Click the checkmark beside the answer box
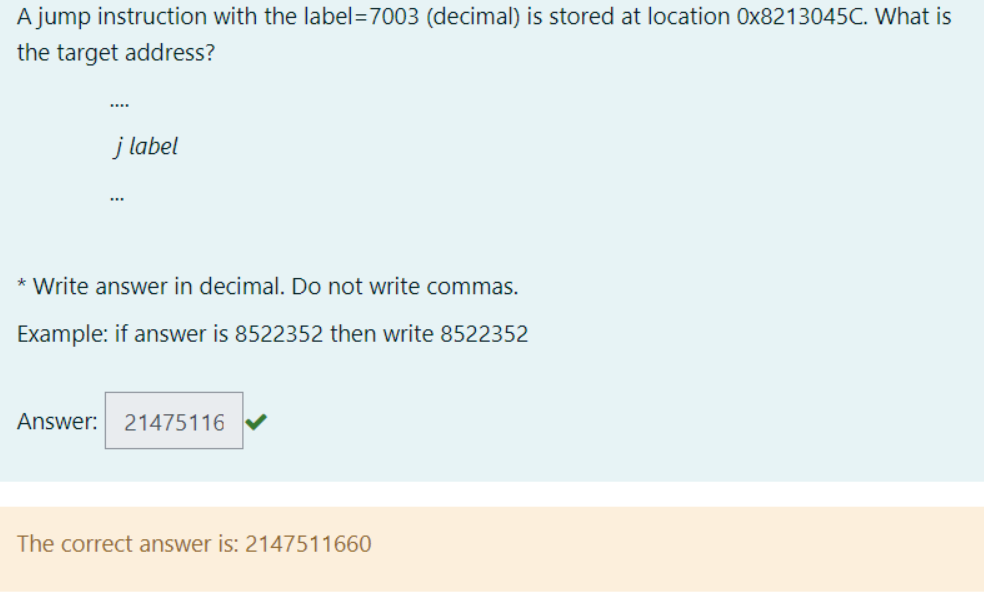The height and width of the screenshot is (592, 984). (256, 421)
